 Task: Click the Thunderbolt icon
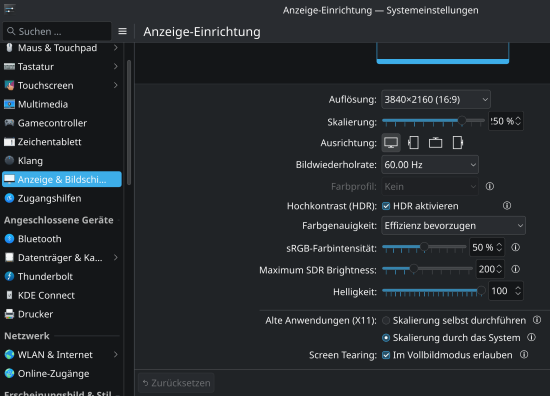[x=9, y=276]
